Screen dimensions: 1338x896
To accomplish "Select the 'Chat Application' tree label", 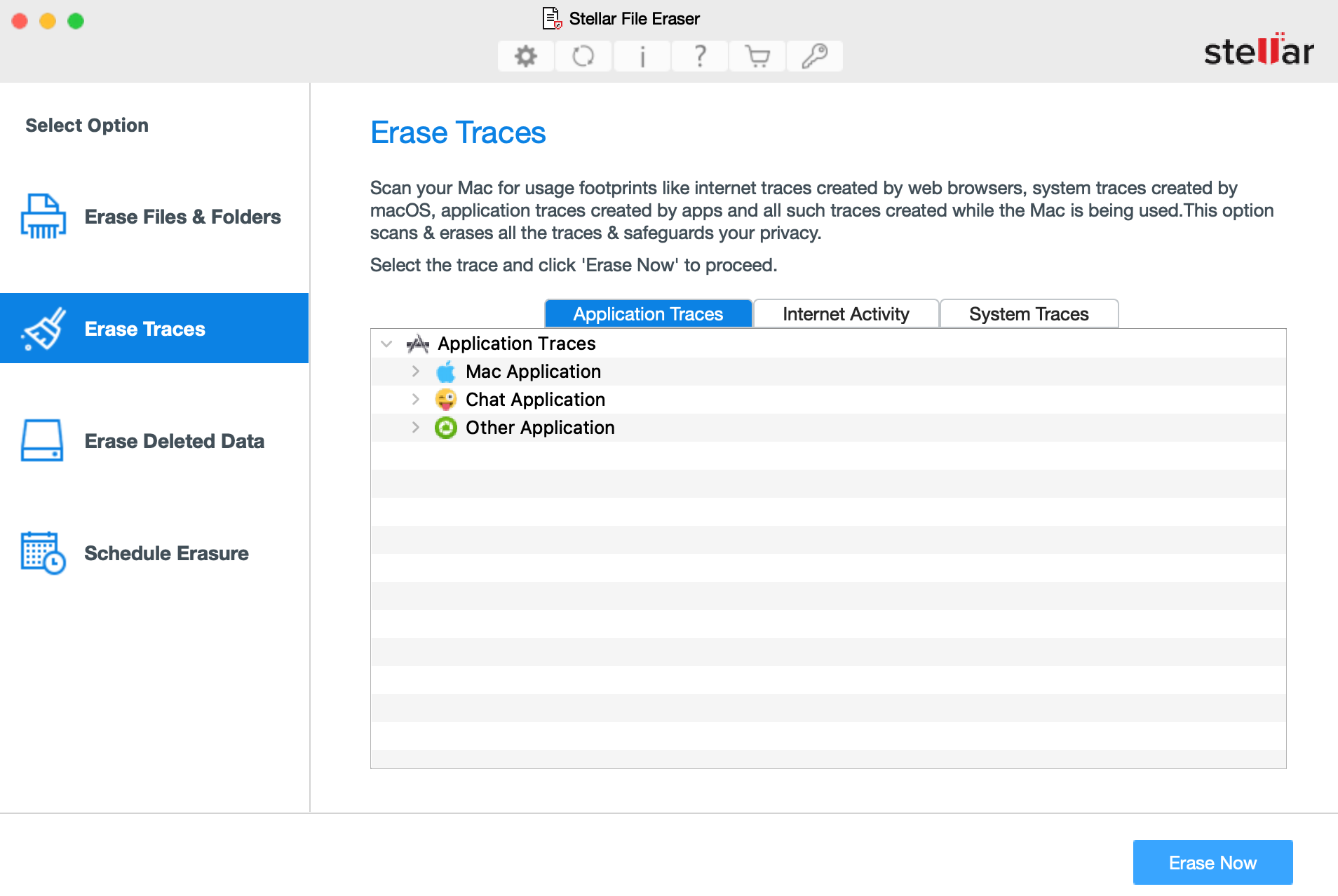I will [x=535, y=400].
